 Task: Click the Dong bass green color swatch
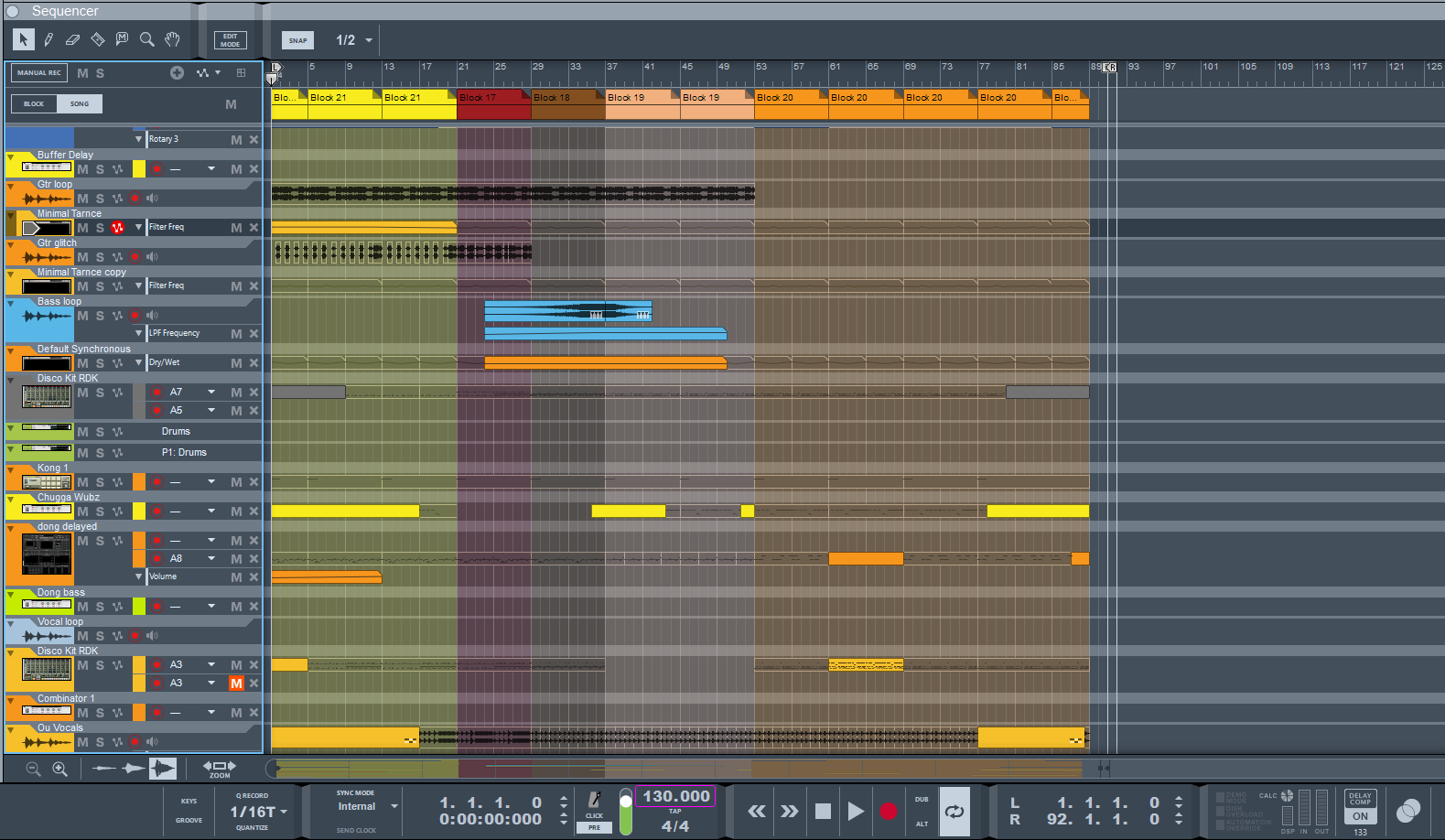139,606
